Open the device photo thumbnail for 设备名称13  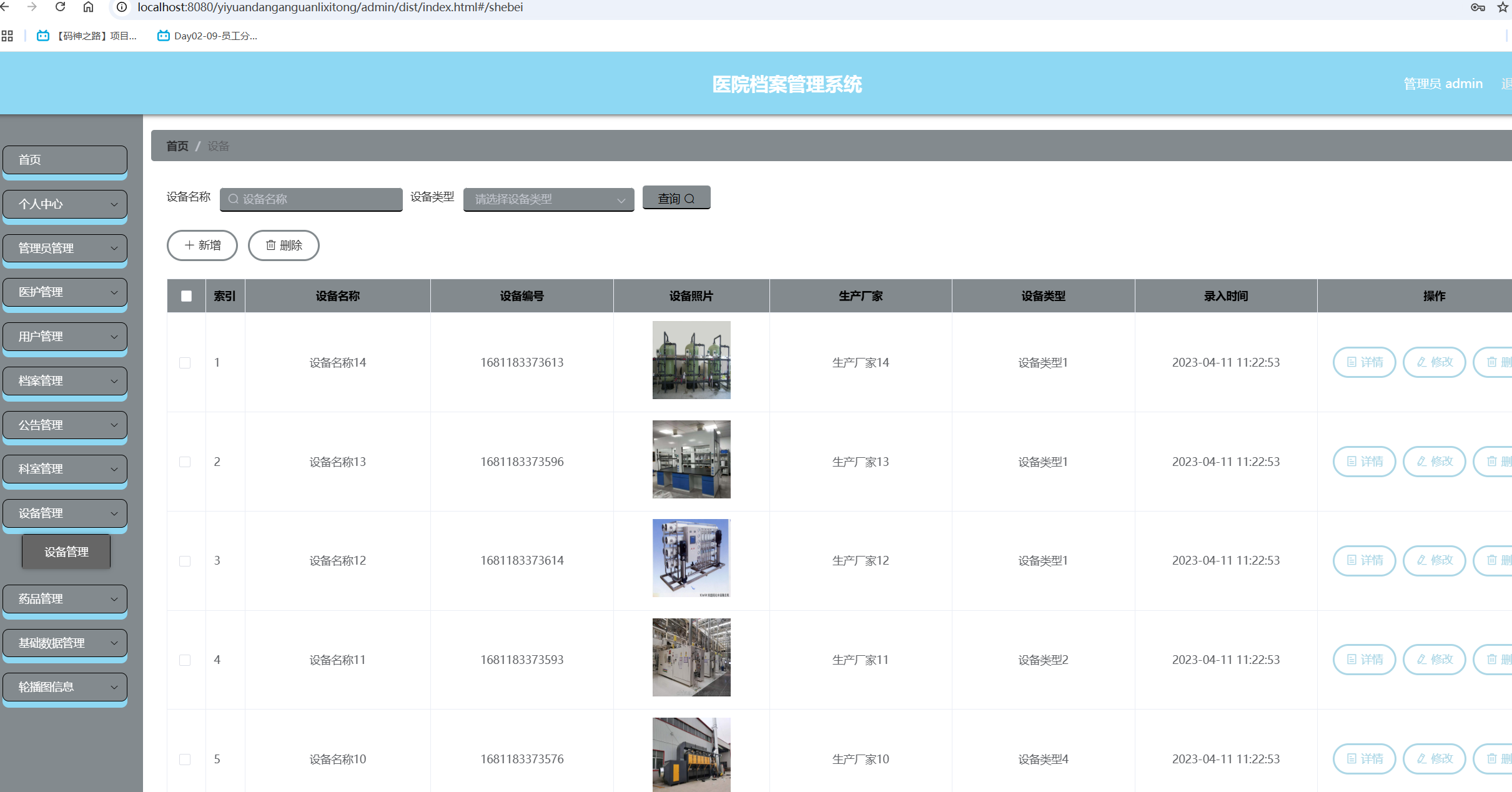coord(691,459)
